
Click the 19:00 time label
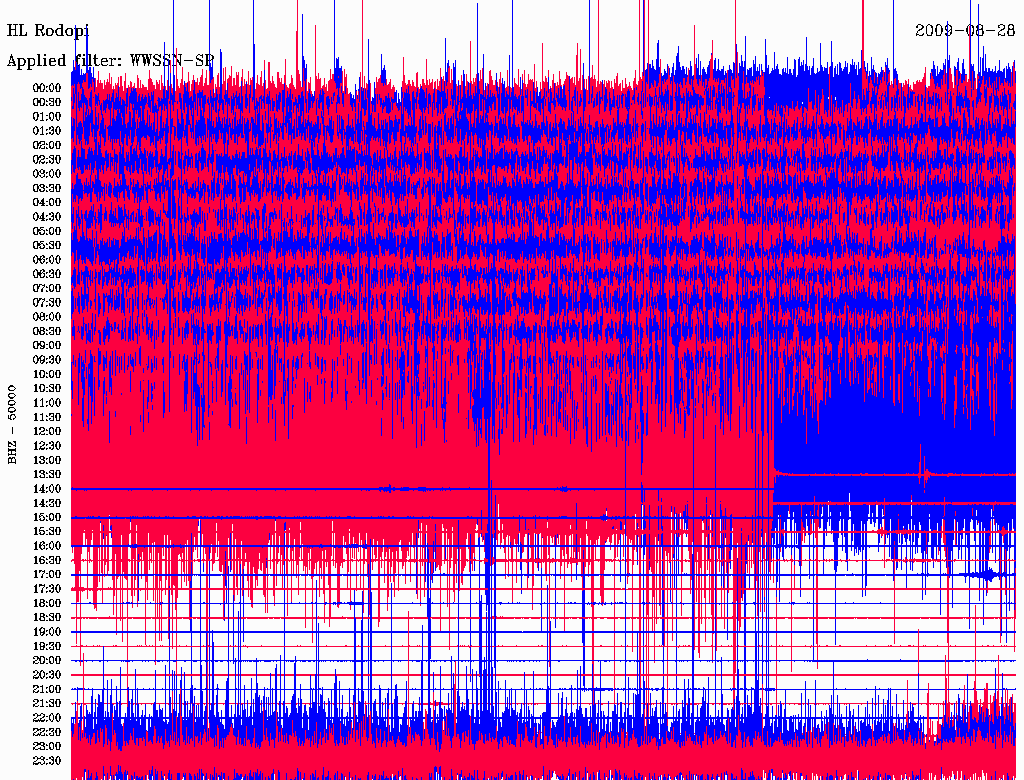(x=47, y=632)
